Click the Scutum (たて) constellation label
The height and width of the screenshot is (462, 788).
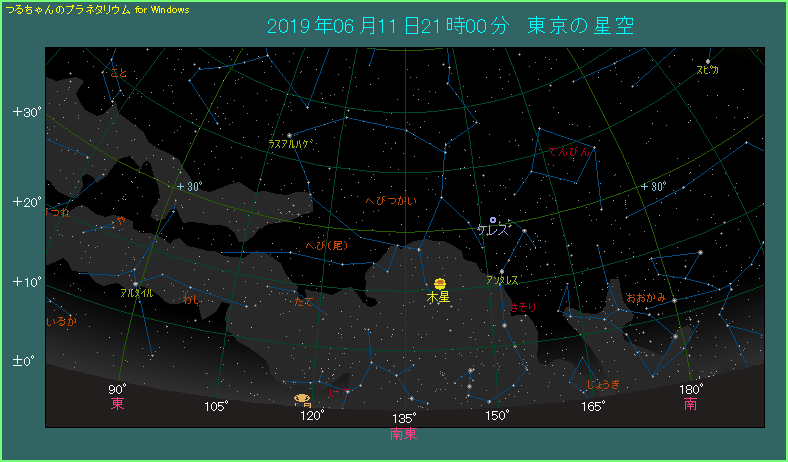point(303,300)
